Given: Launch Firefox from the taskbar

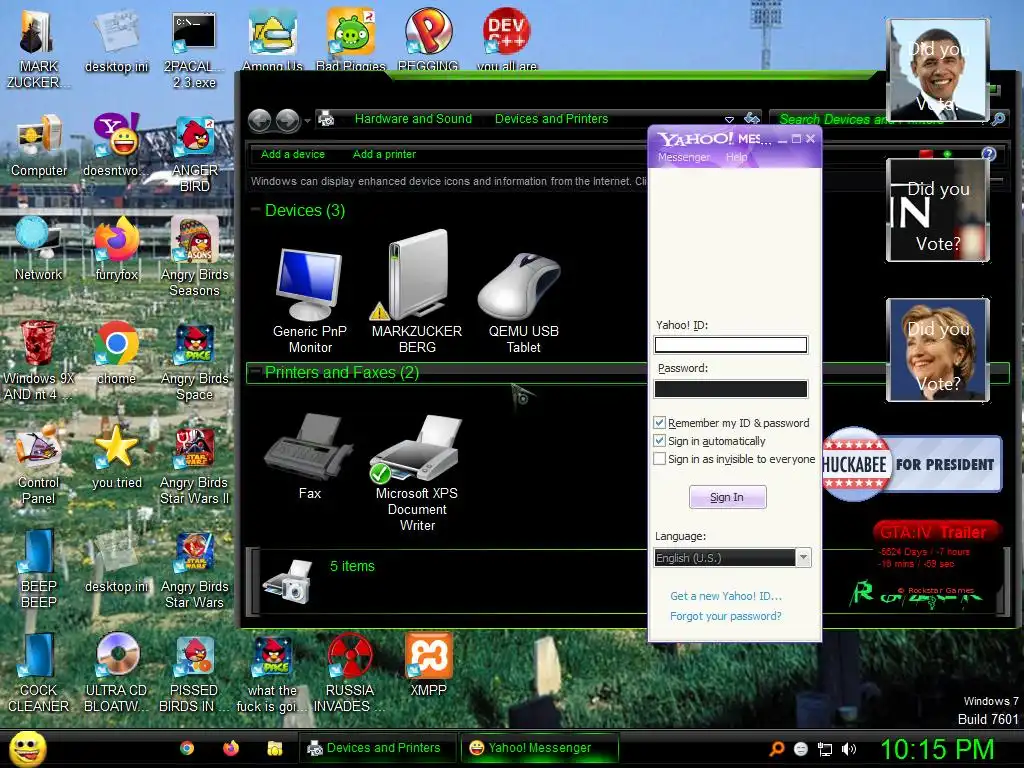Looking at the screenshot, I should (231, 748).
